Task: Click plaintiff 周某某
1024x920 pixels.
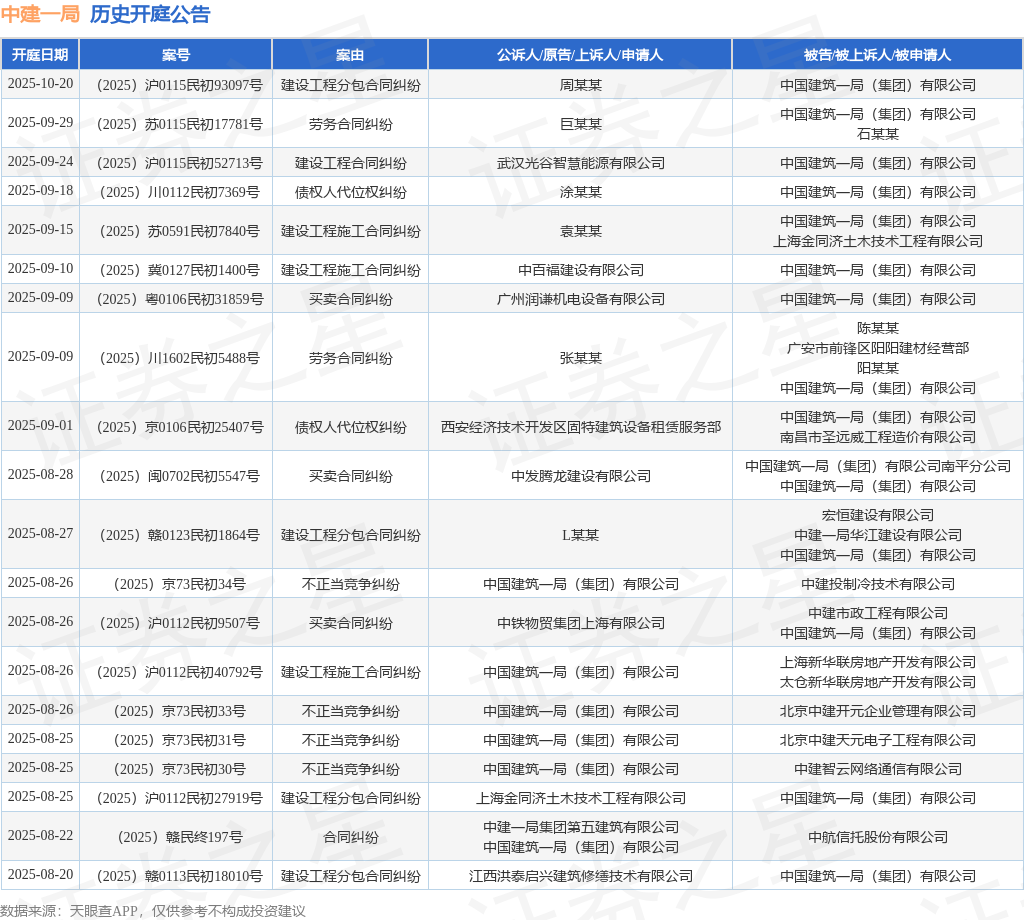Action: (x=580, y=85)
